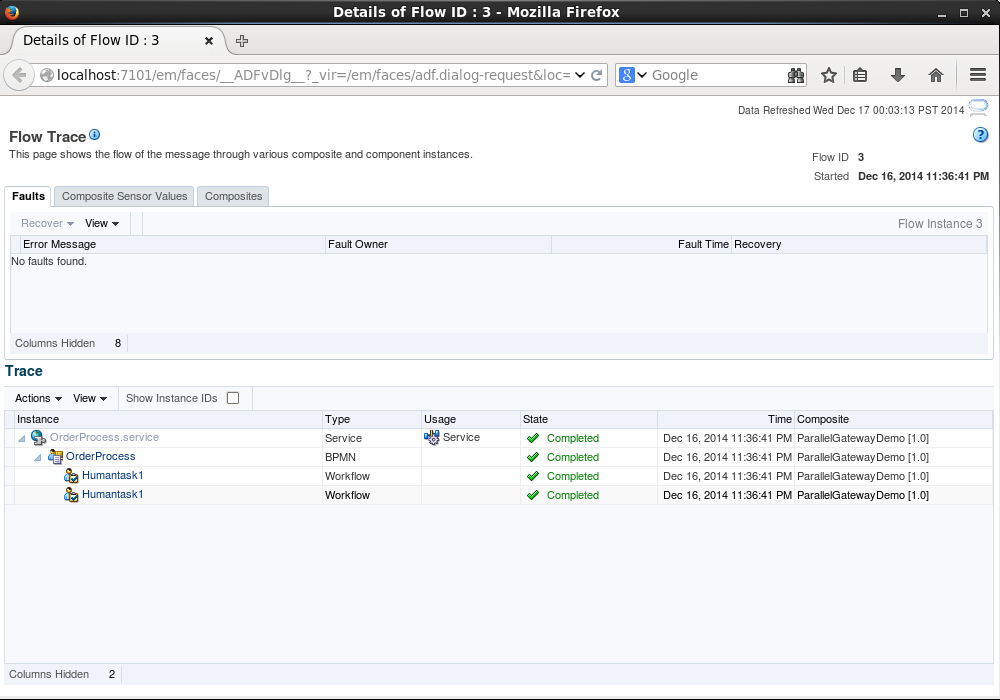Click the refresh topology icon near Data Refreshed
Image resolution: width=1000 pixels, height=700 pixels.
(x=977, y=107)
